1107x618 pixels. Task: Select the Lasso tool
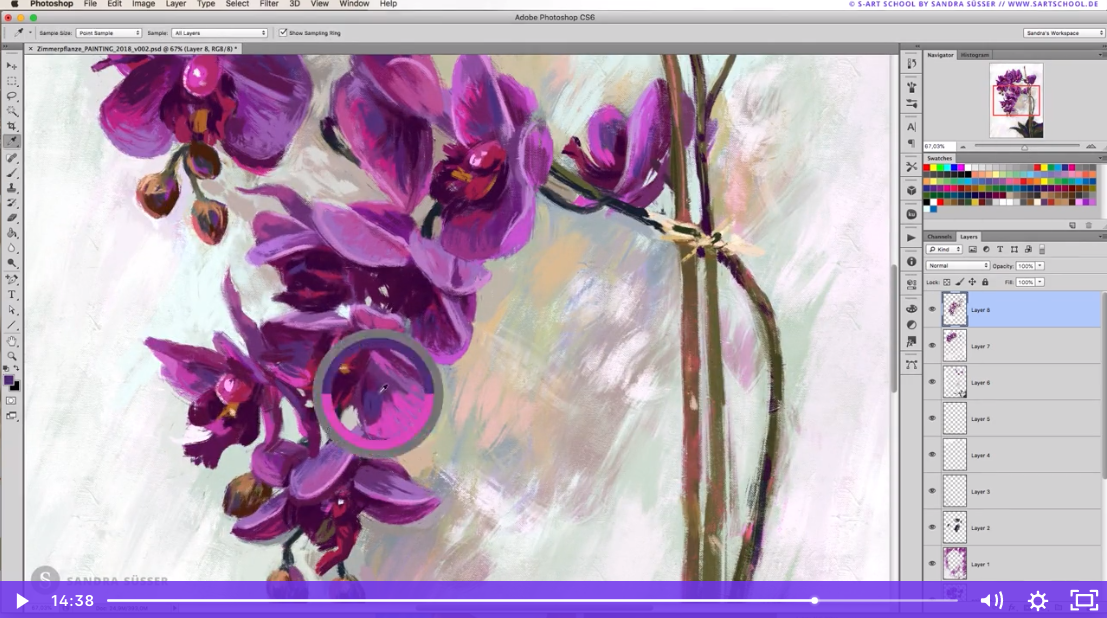click(12, 95)
